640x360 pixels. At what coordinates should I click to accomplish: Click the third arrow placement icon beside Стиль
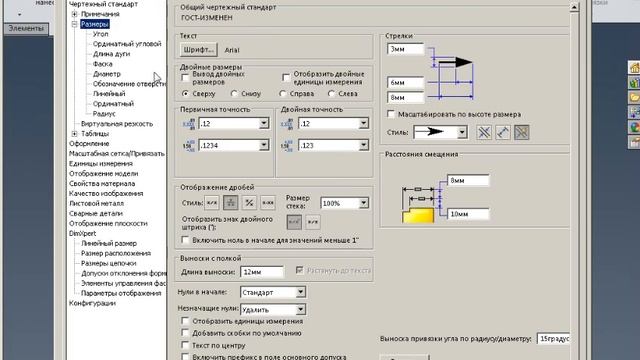[522, 133]
